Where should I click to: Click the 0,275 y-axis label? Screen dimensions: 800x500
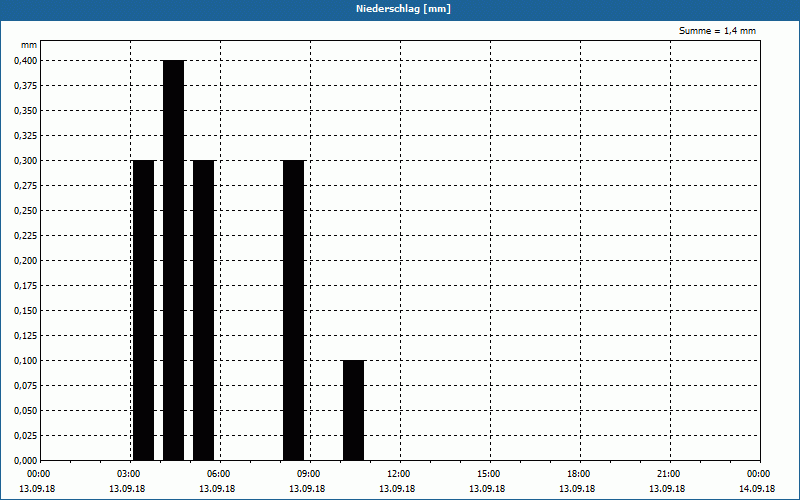pos(26,186)
